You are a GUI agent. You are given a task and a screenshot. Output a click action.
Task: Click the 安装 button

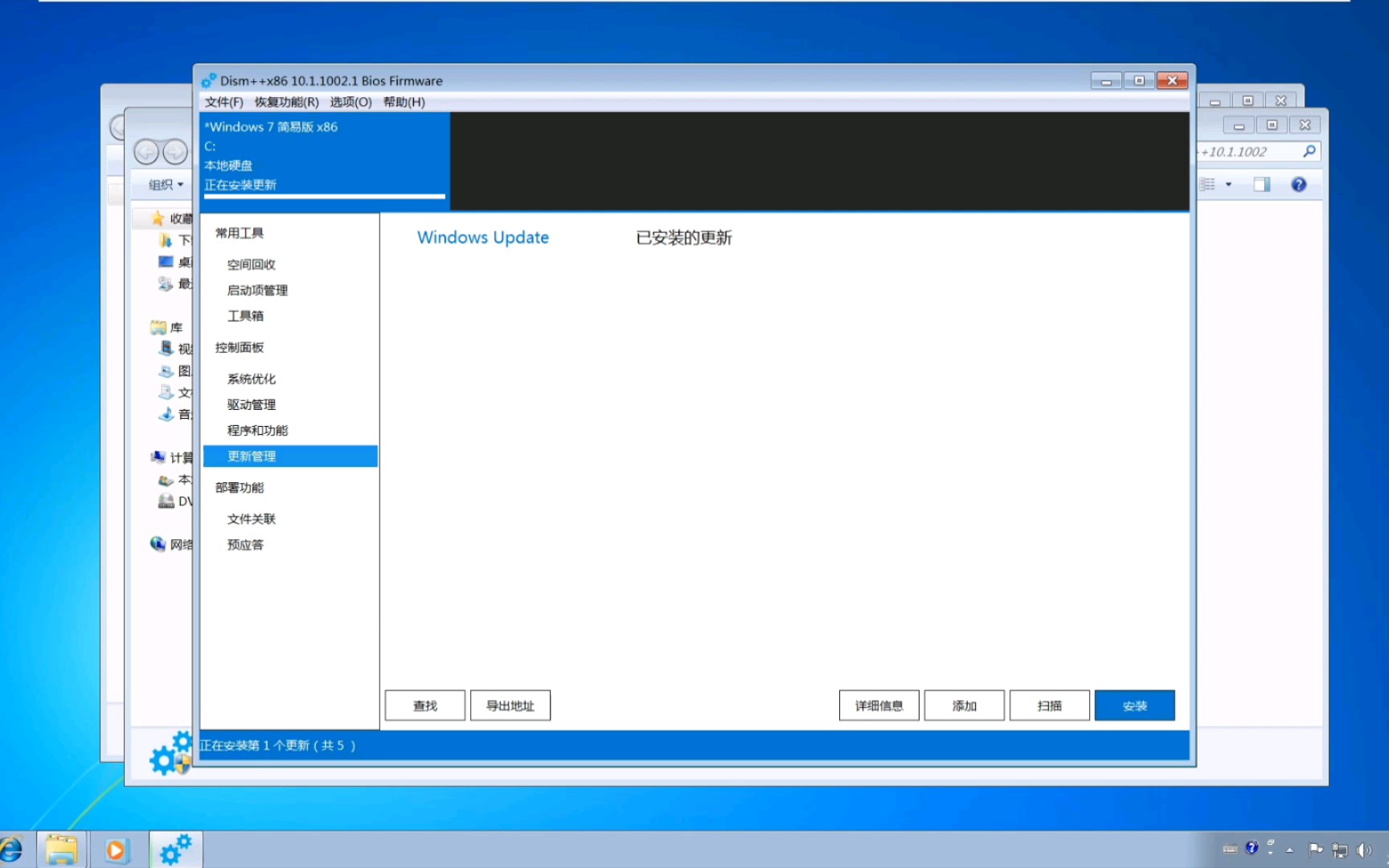tap(1135, 705)
